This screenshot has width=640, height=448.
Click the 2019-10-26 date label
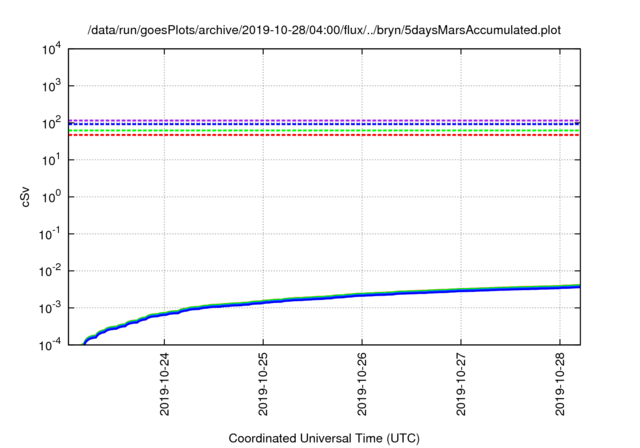[x=362, y=384]
